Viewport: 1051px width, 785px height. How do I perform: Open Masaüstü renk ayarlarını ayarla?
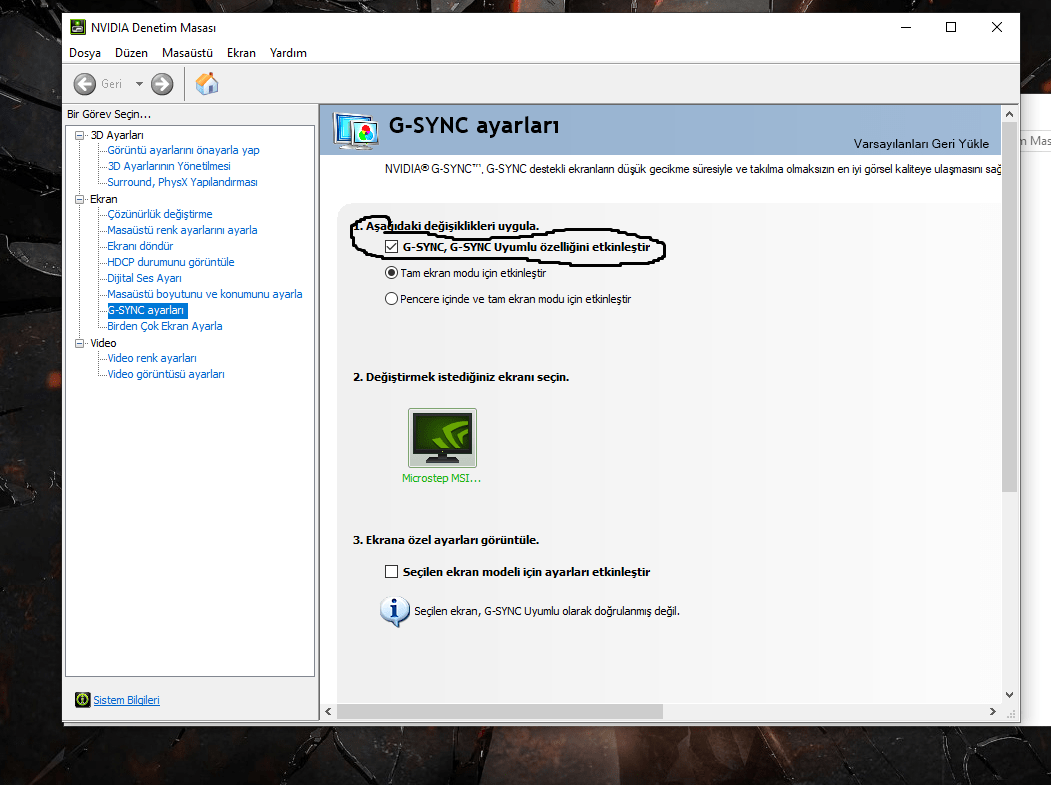pos(182,230)
